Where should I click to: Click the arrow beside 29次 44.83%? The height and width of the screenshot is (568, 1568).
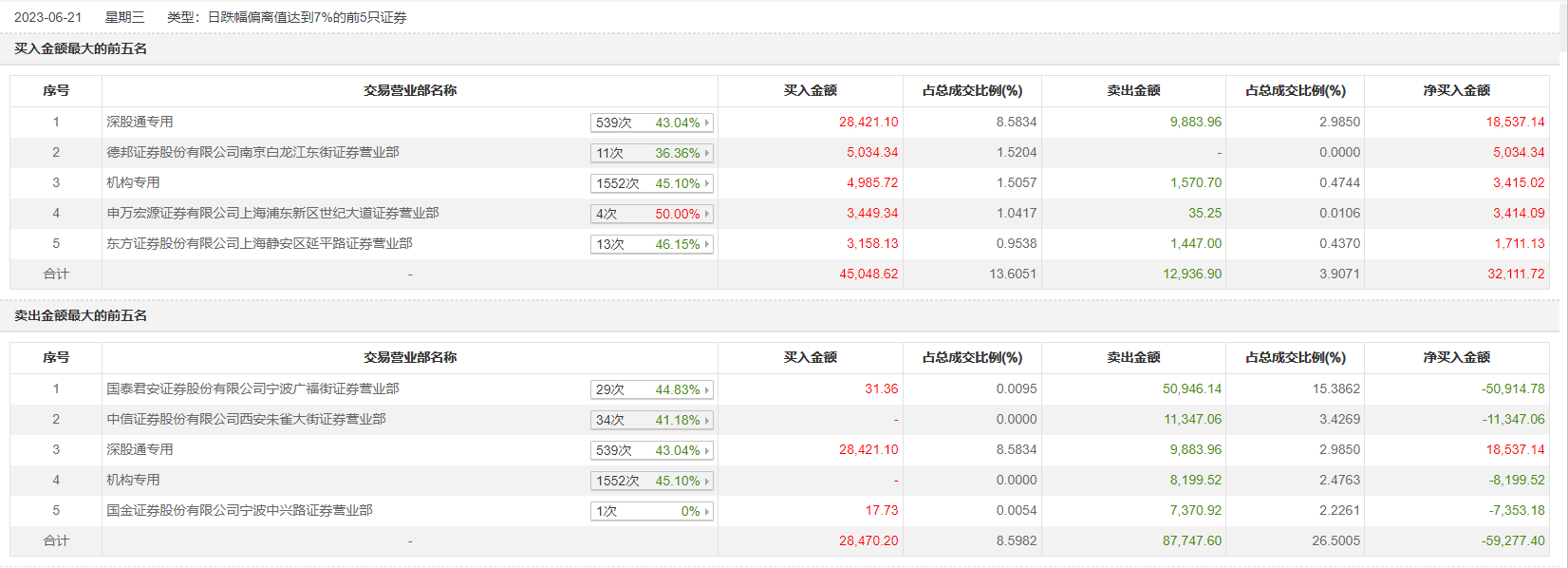pyautogui.click(x=707, y=389)
